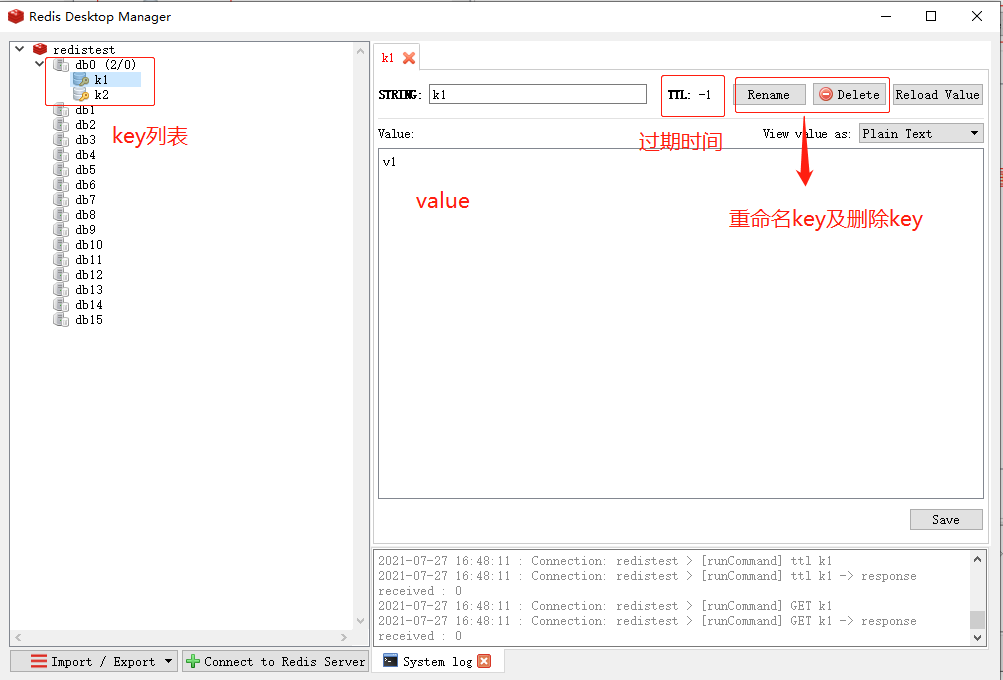Click the db10 database icon
This screenshot has width=1003, height=680.
tap(61, 245)
